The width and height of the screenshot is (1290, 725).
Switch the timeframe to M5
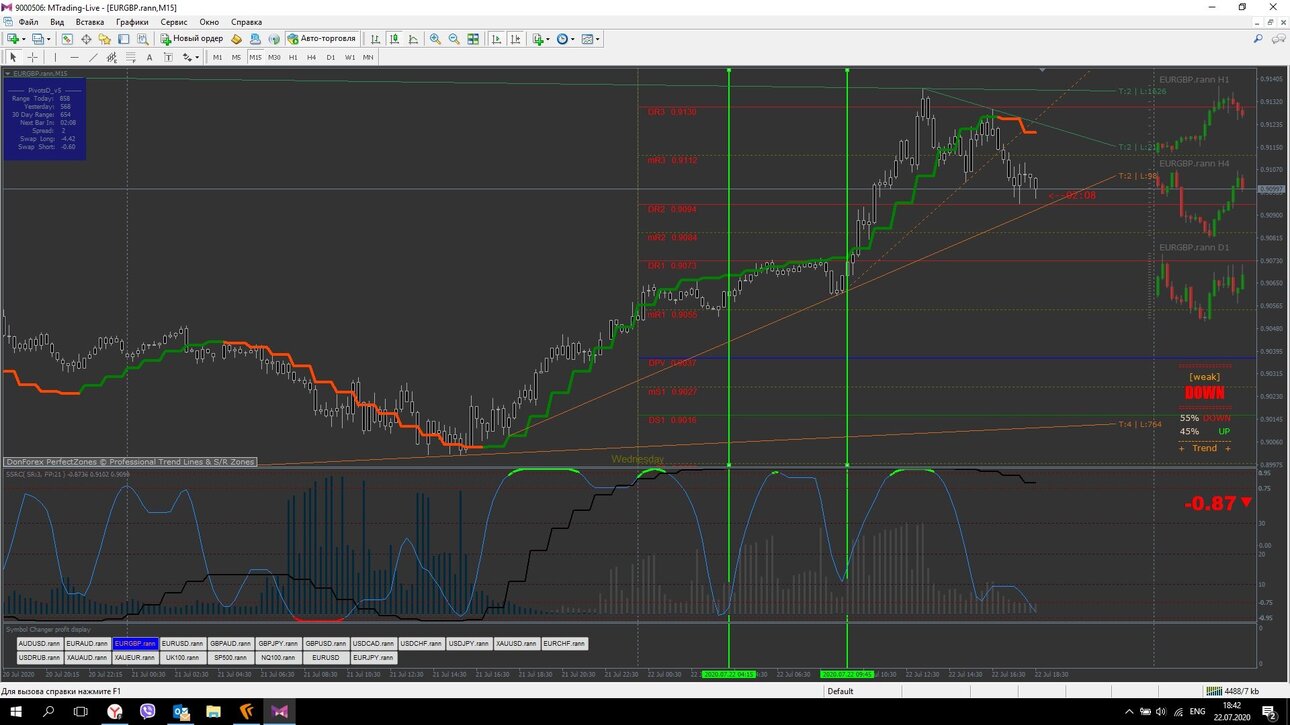pos(236,57)
